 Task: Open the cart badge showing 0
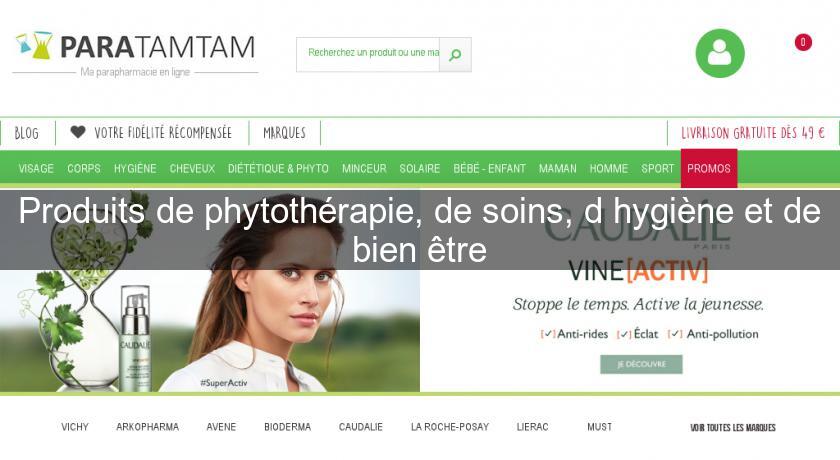pyautogui.click(x=802, y=42)
